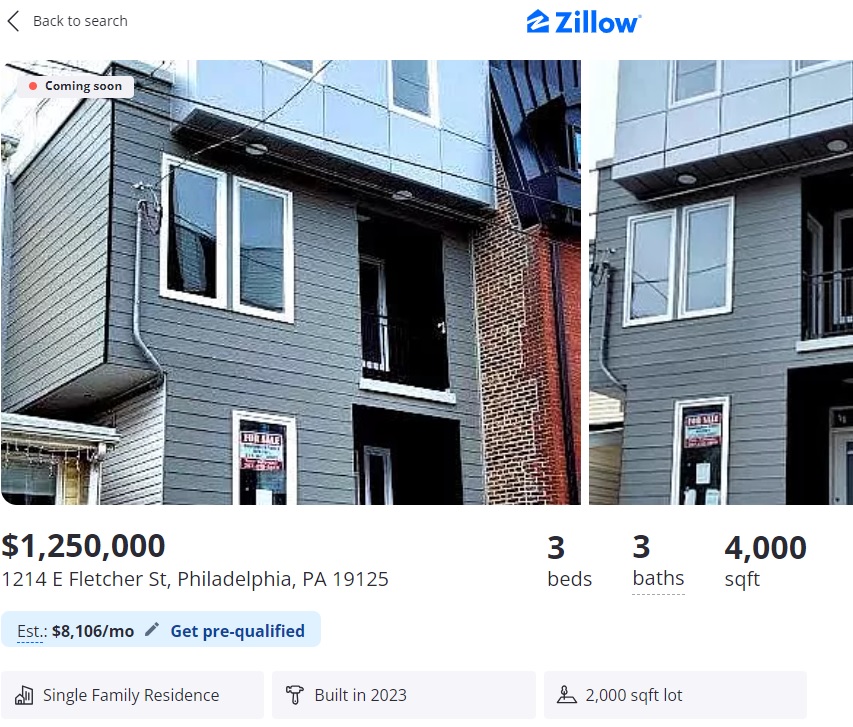Select the Single Family Residence chip

coord(133,695)
